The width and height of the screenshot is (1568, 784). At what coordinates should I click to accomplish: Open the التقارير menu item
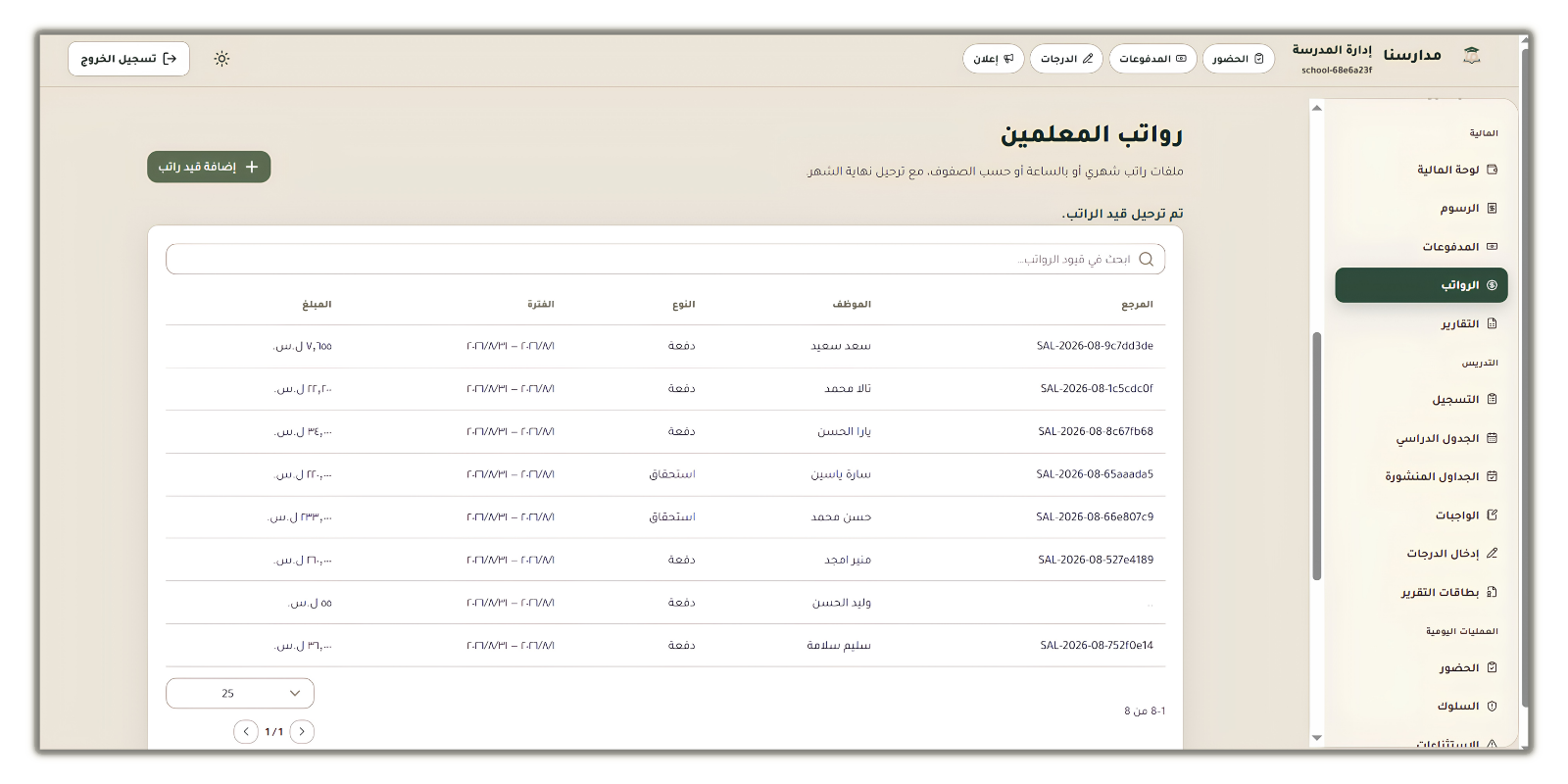[1421, 323]
